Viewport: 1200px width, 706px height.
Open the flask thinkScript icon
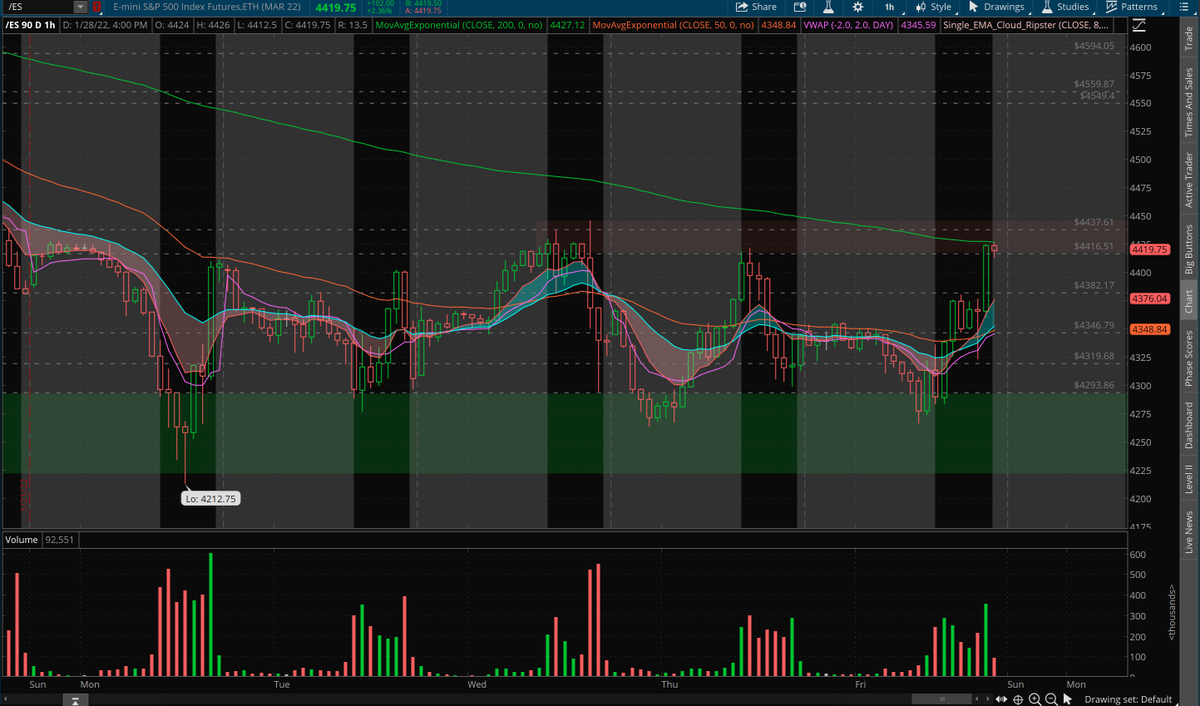click(x=828, y=7)
